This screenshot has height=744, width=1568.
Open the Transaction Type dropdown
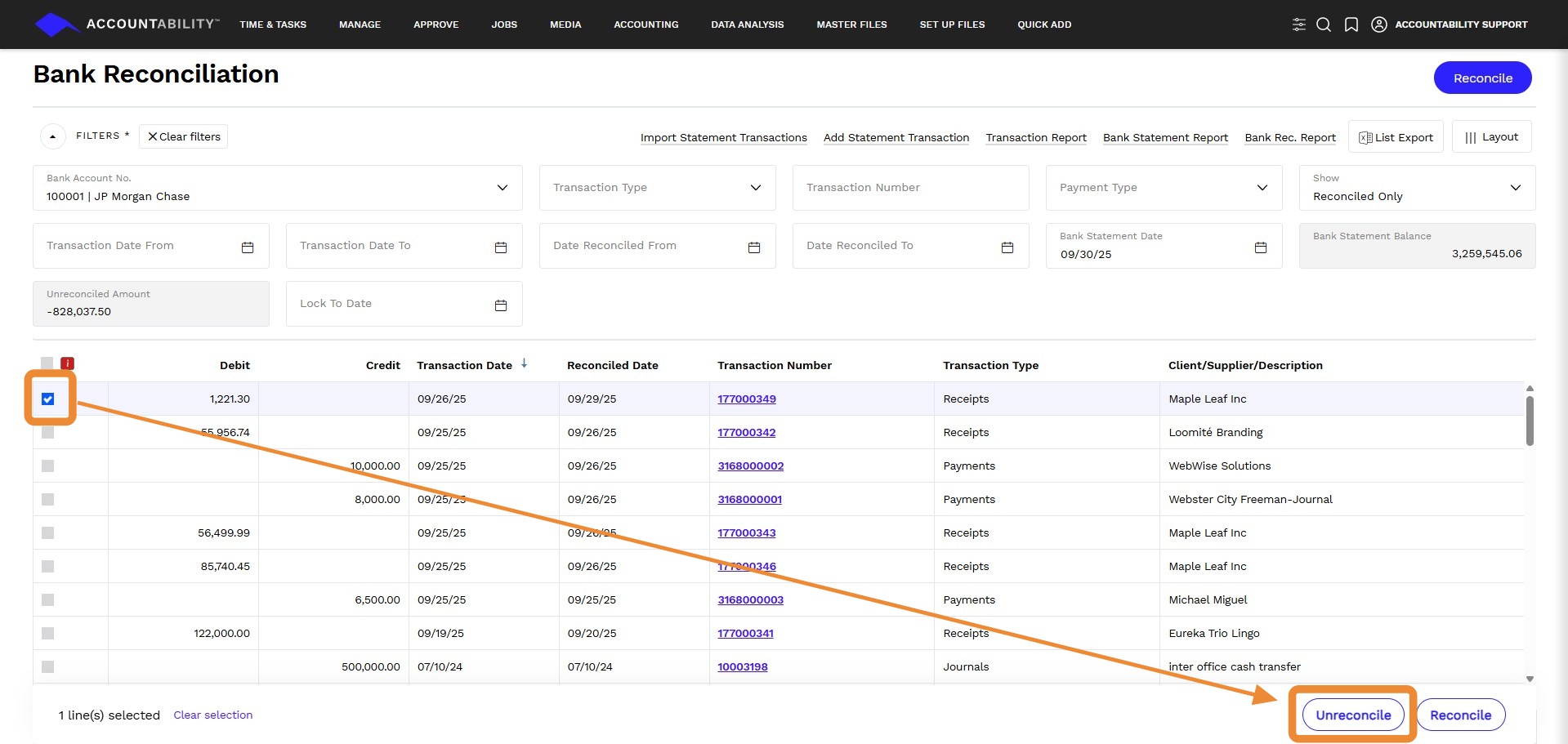(x=658, y=188)
